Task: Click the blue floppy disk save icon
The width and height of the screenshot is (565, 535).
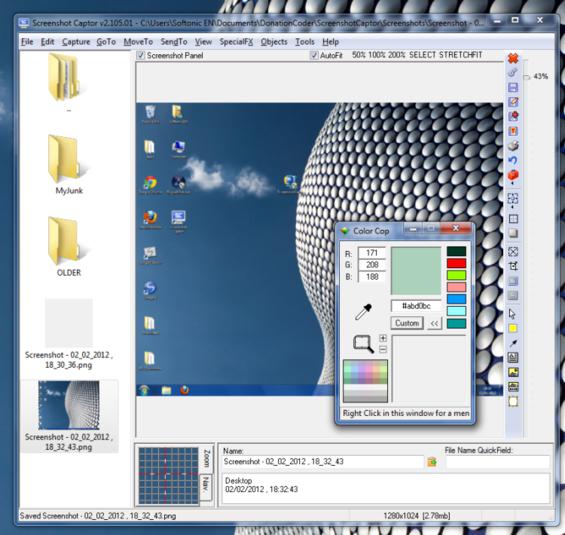Action: [x=513, y=88]
